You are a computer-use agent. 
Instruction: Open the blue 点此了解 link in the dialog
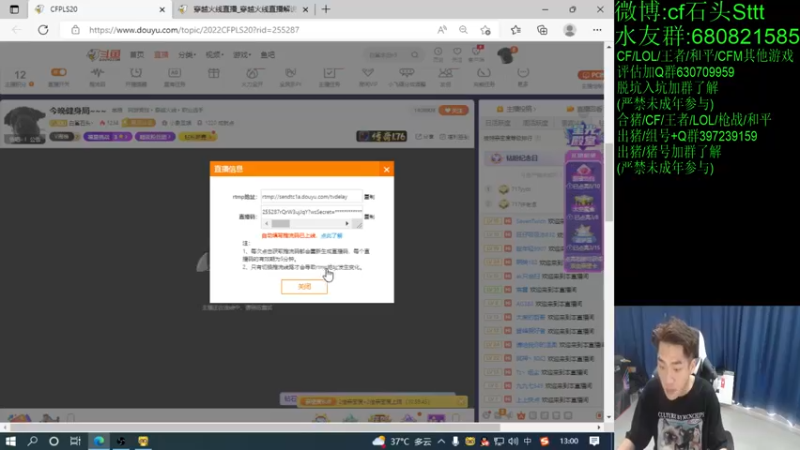pyautogui.click(x=332, y=236)
